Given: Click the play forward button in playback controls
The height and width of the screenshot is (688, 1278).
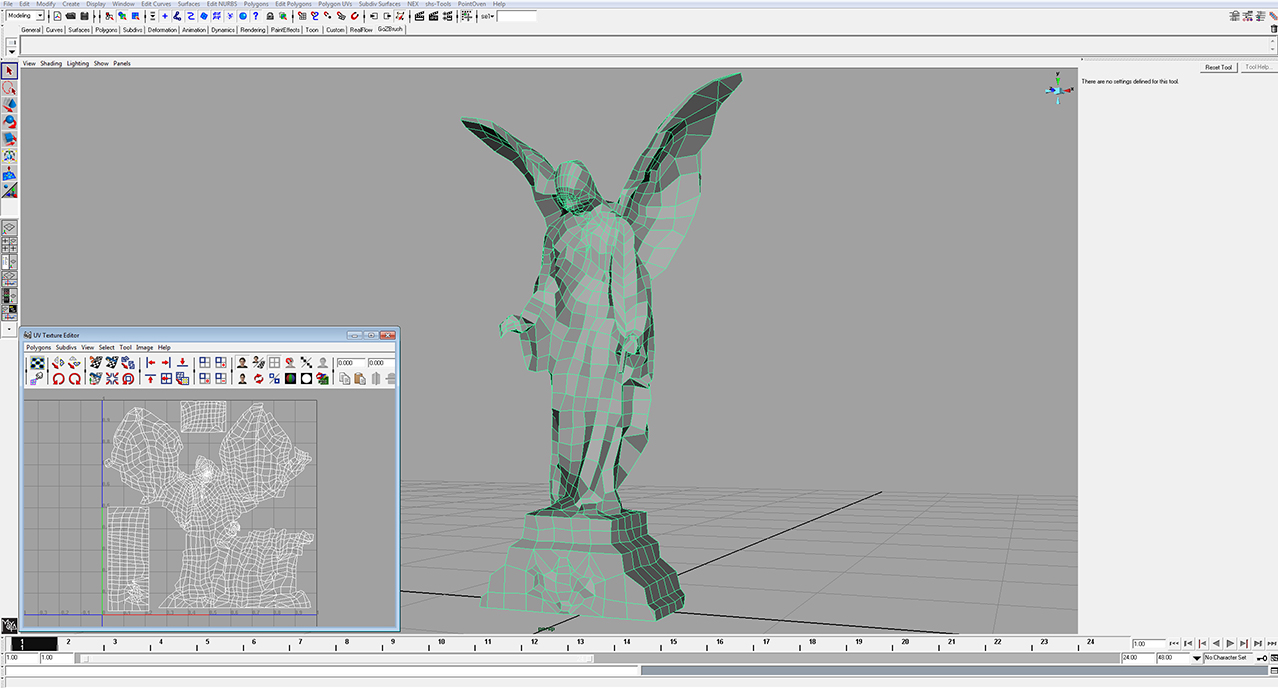Looking at the screenshot, I should pos(1230,644).
